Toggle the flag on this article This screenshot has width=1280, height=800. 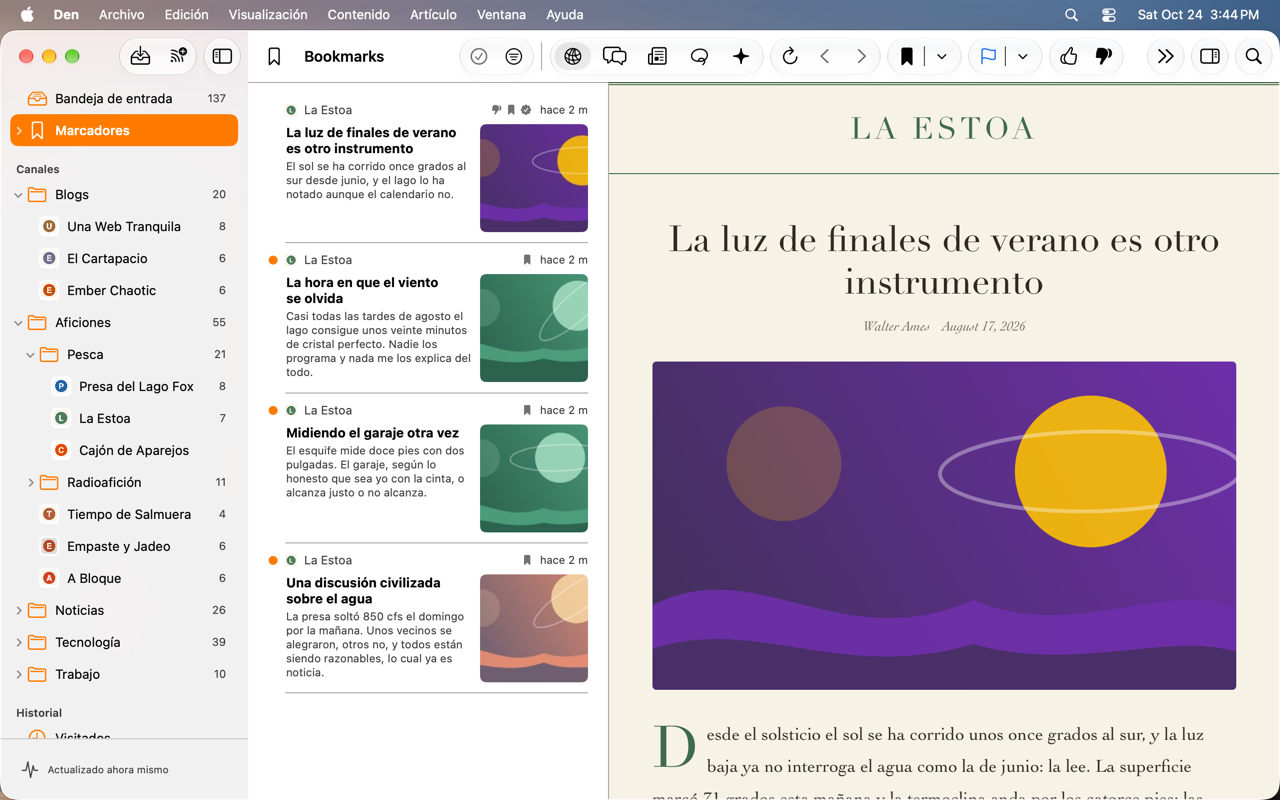coord(988,57)
